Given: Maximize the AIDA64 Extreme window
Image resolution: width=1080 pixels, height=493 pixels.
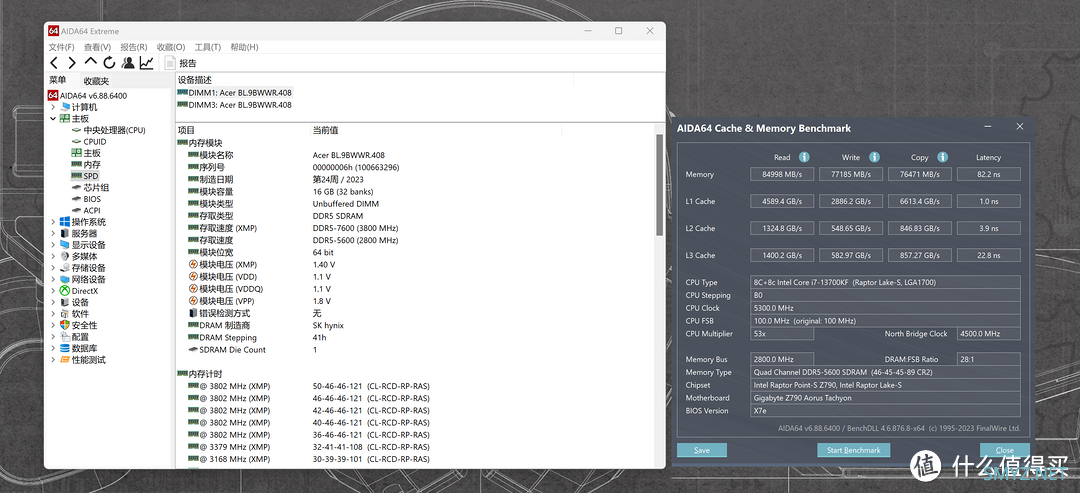Looking at the screenshot, I should point(619,31).
